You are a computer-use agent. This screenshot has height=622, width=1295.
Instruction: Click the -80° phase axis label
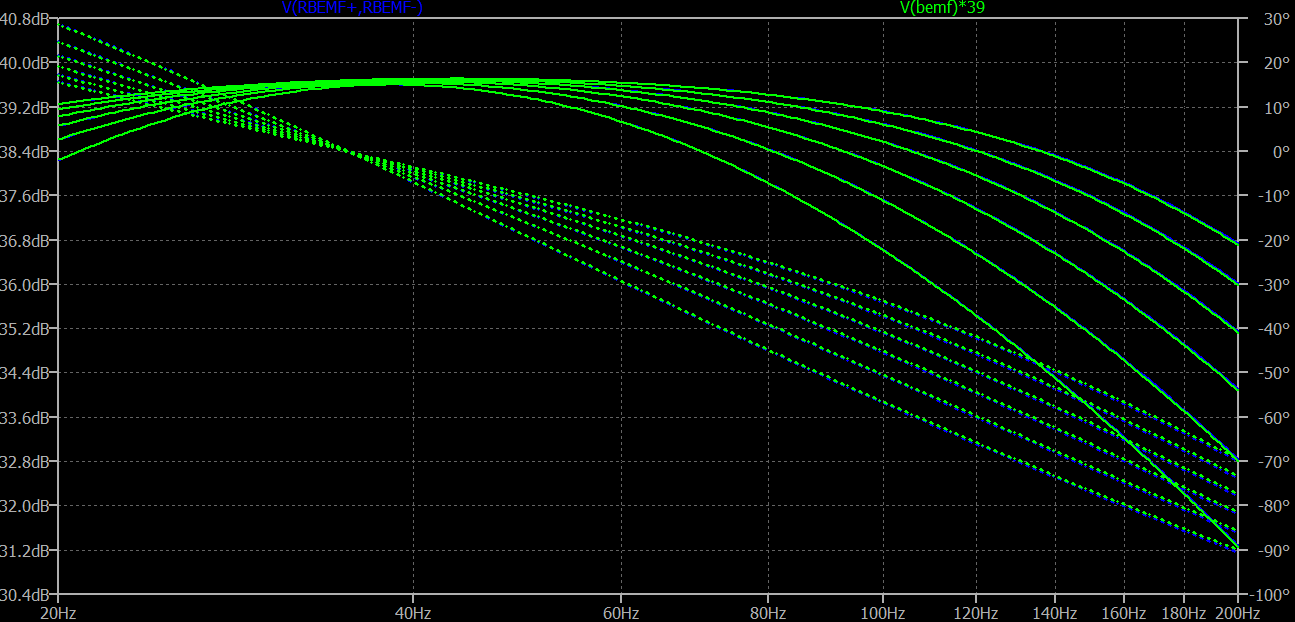point(1273,506)
